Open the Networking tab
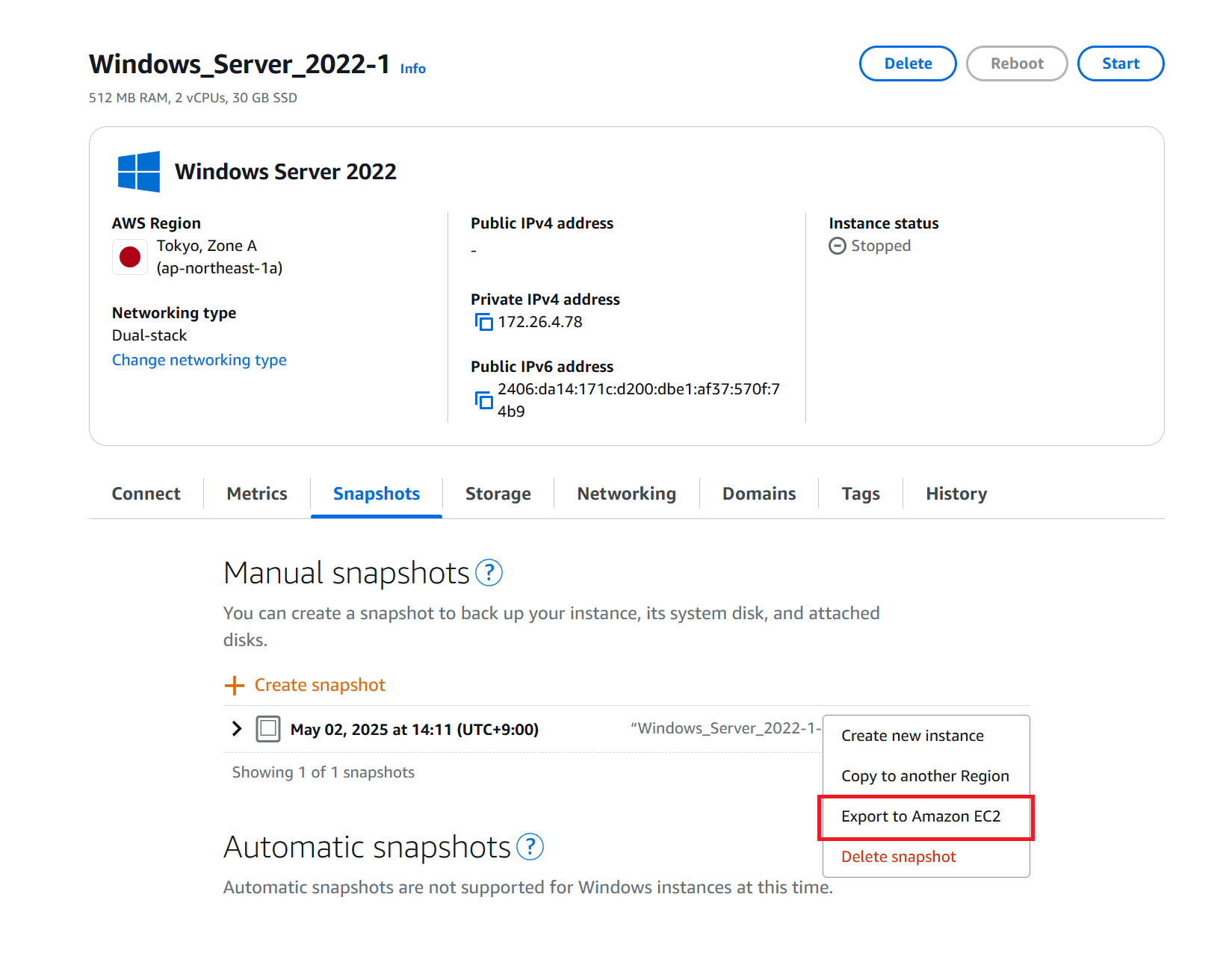The width and height of the screenshot is (1232, 965). click(627, 494)
